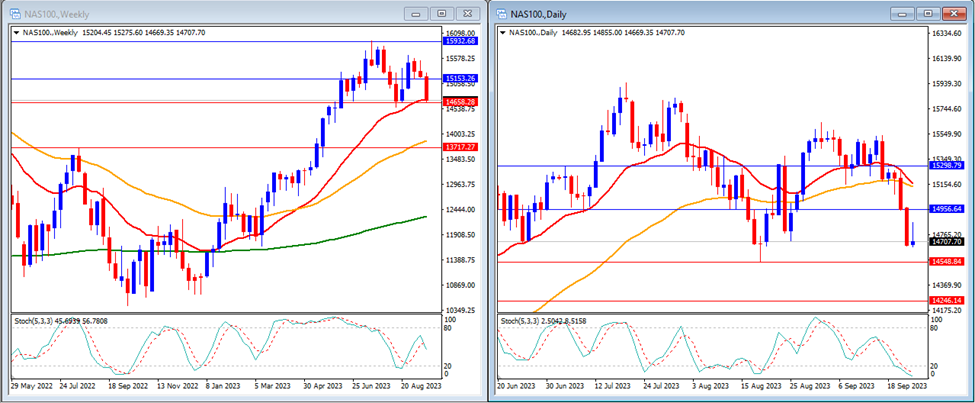Click the 15549.90 value on Daily price scale
The height and width of the screenshot is (403, 975).
click(x=946, y=134)
